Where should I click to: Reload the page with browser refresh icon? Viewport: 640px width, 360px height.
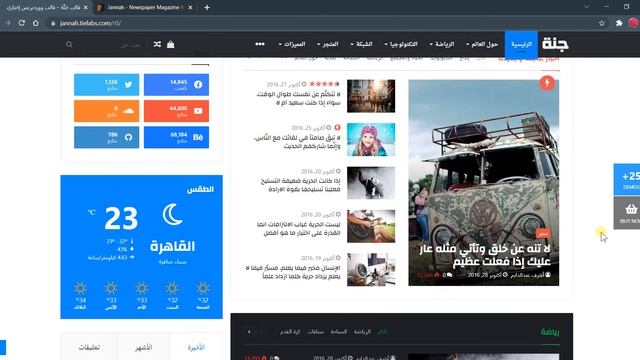22,23
